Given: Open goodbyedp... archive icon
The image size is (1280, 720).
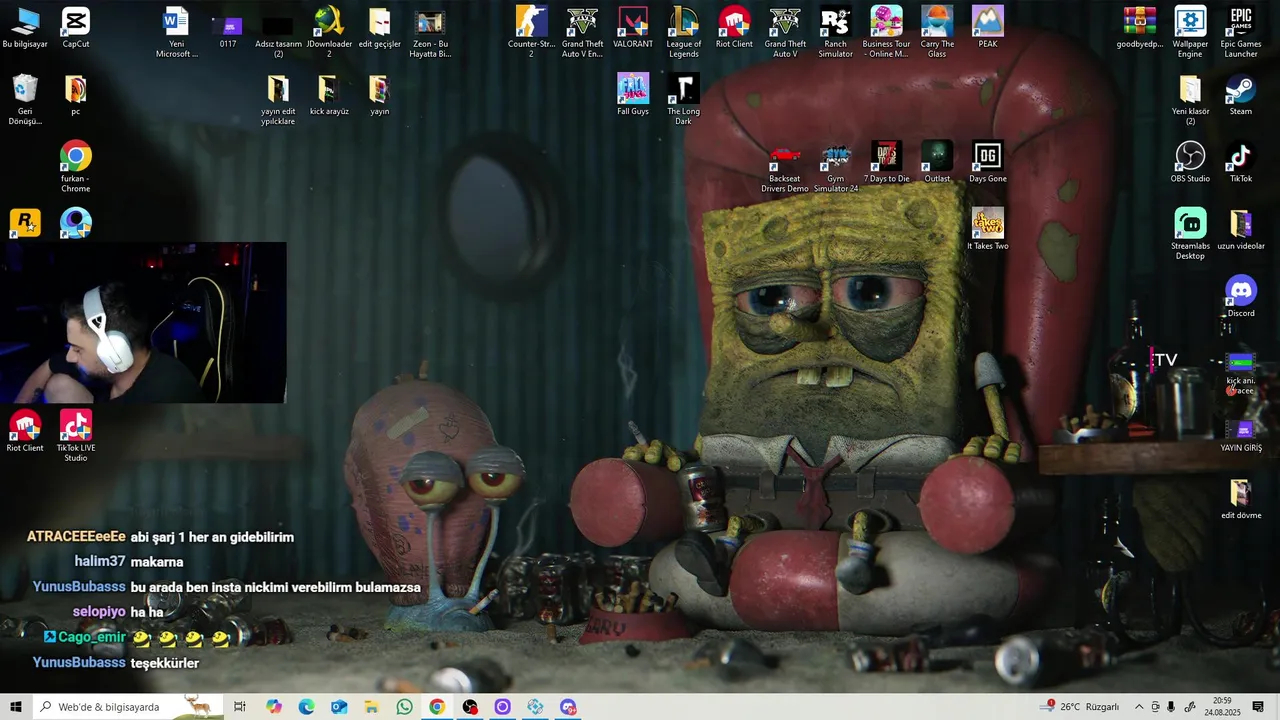Looking at the screenshot, I should click(x=1140, y=27).
